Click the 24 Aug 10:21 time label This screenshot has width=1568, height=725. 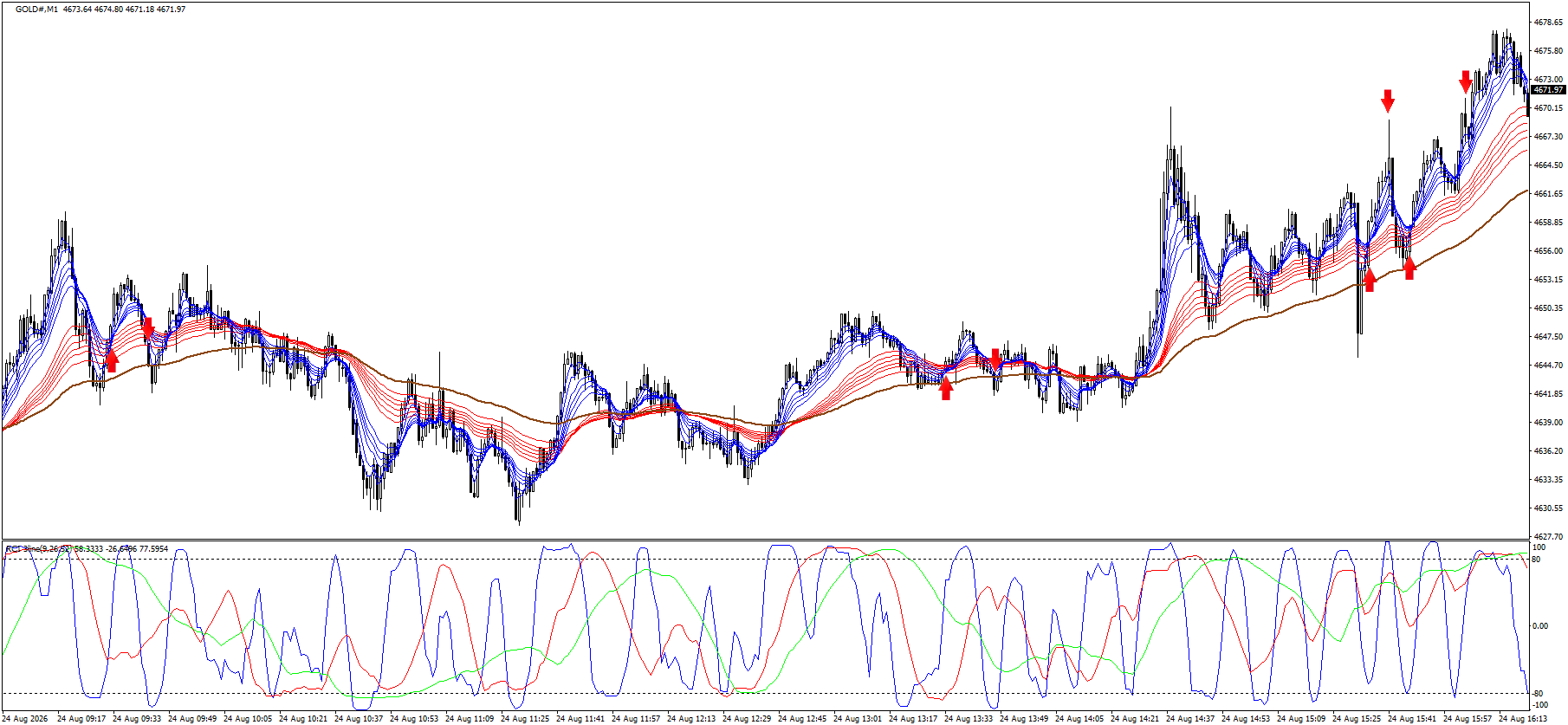pos(303,719)
